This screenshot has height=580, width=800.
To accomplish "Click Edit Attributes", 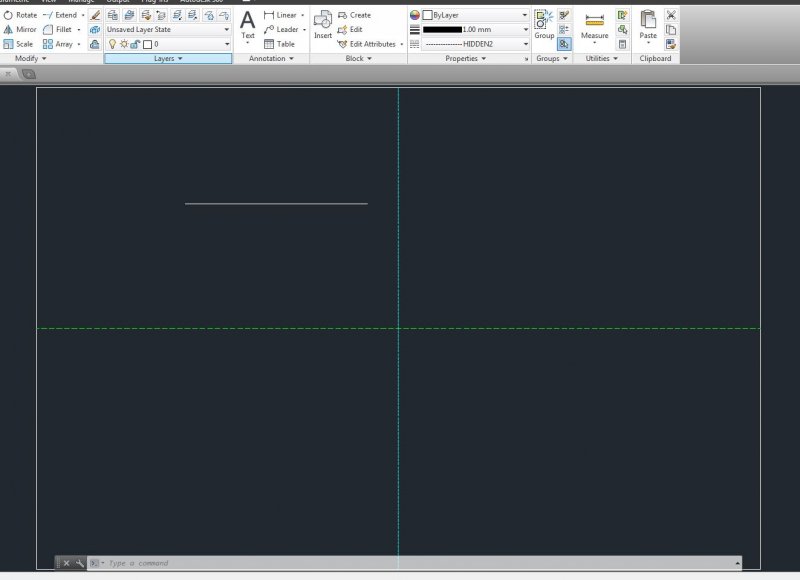I will (x=367, y=44).
